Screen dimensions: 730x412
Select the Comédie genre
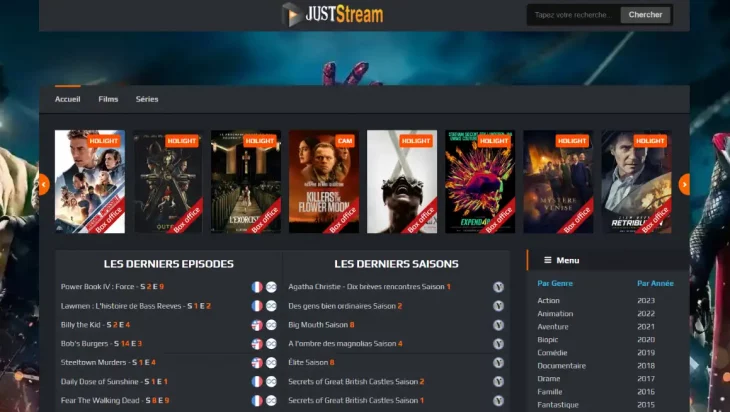552,353
